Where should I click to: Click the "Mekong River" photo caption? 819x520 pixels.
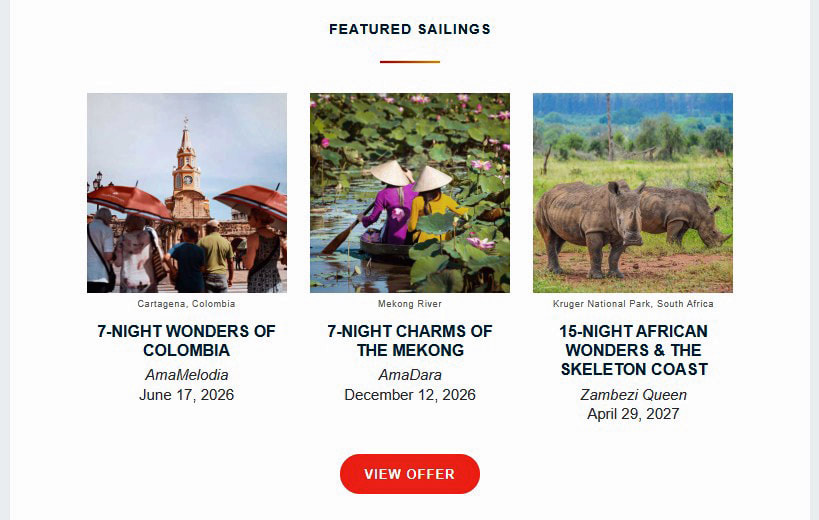(x=410, y=304)
